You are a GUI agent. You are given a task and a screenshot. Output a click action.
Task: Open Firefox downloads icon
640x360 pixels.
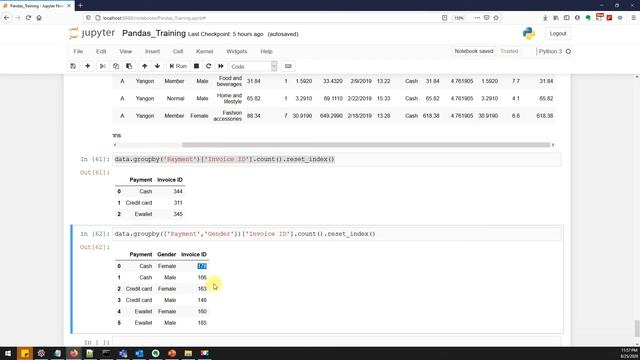coord(545,18)
